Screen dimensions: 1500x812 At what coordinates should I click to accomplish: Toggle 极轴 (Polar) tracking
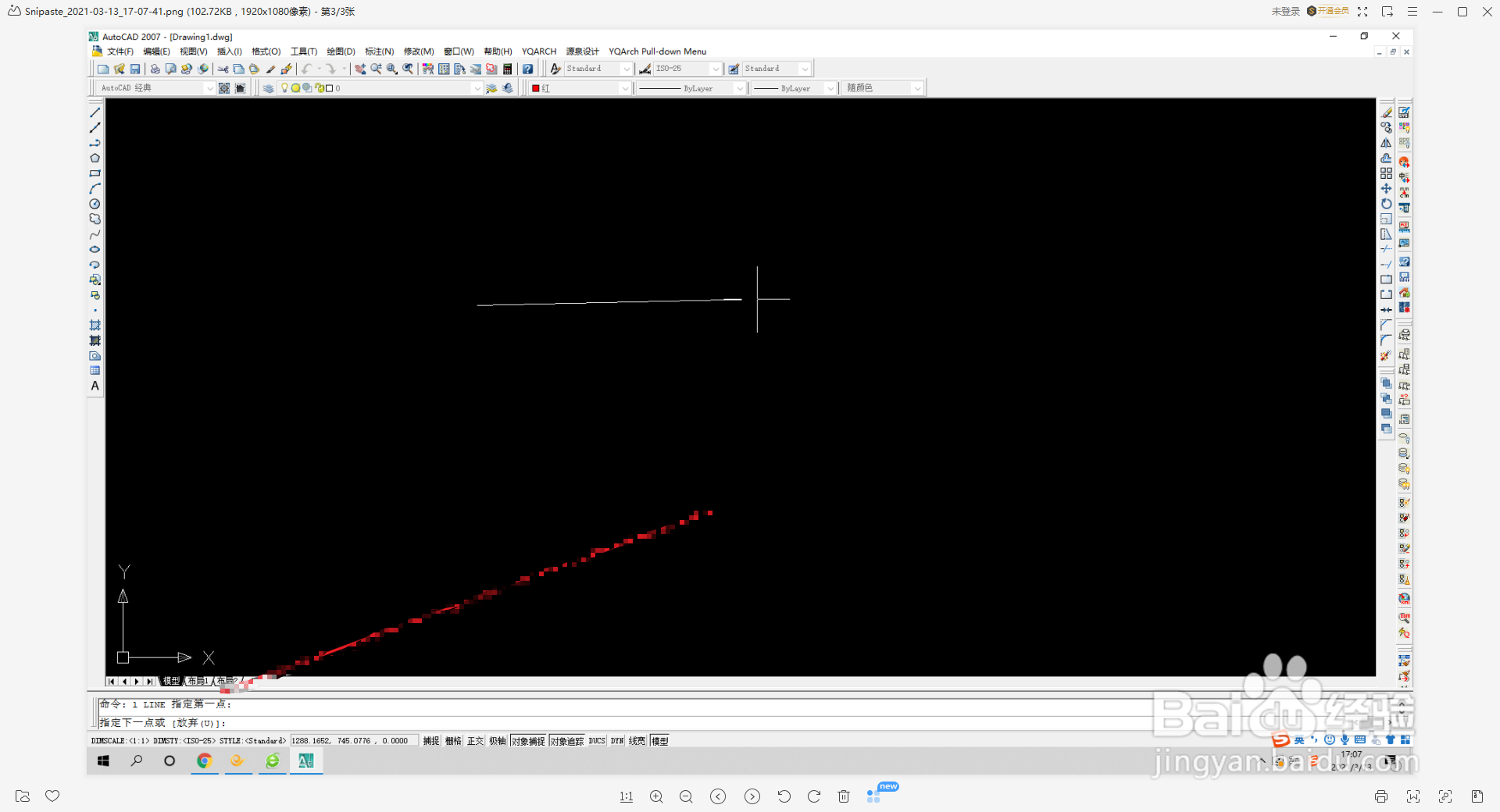coord(498,741)
